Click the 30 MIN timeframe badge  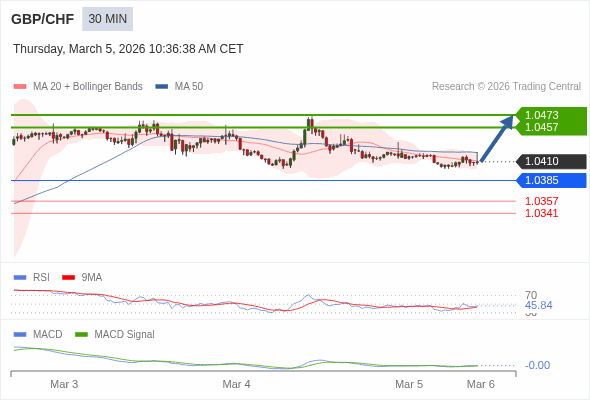tap(108, 19)
